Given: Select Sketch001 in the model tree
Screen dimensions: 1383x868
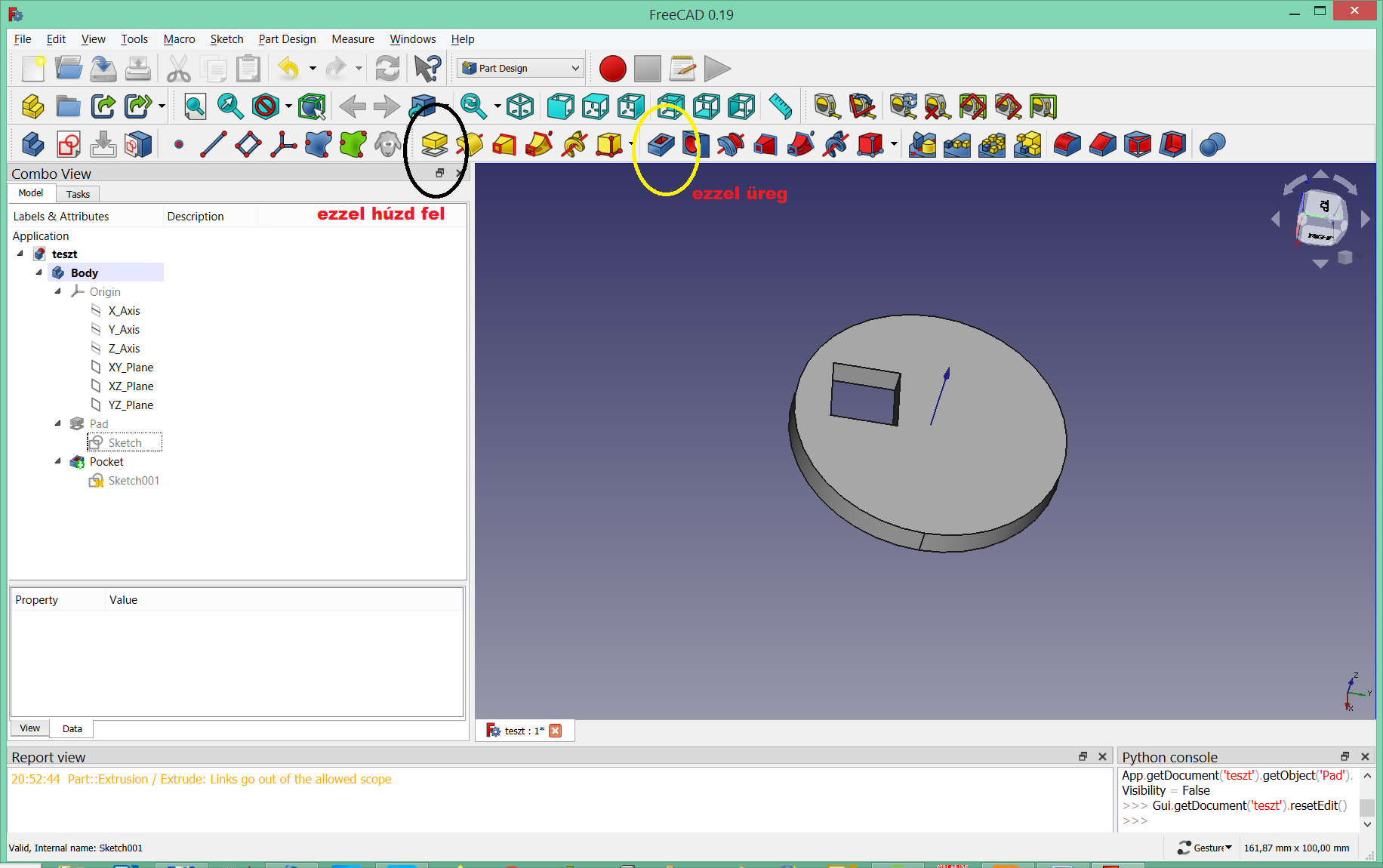Looking at the screenshot, I should click(134, 481).
